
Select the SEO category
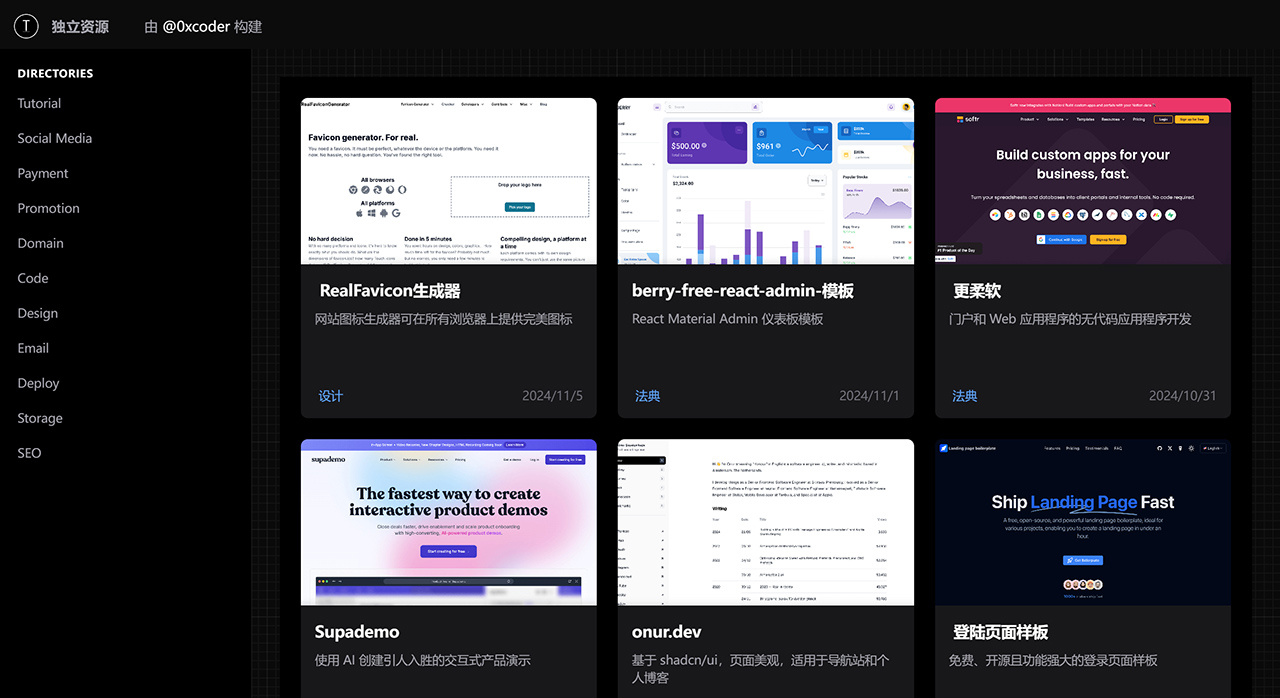[x=29, y=453]
